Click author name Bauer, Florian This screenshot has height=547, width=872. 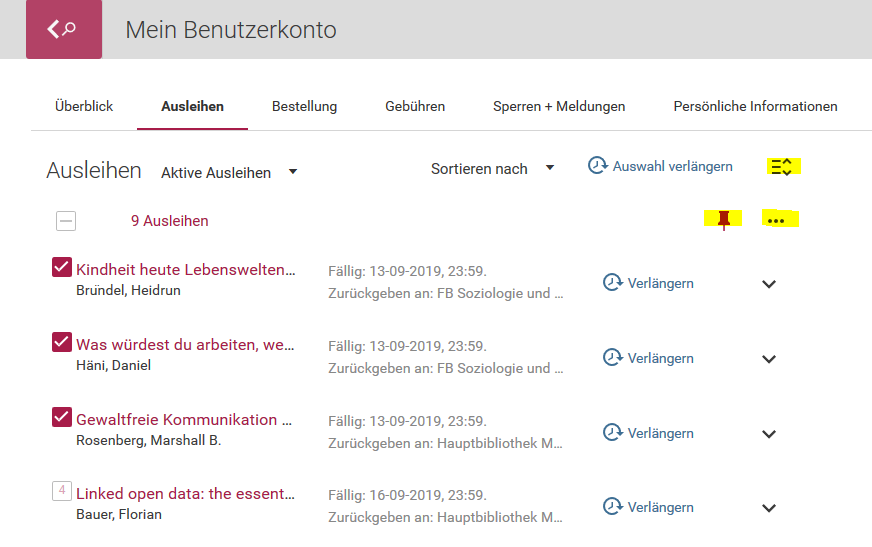pos(119,514)
